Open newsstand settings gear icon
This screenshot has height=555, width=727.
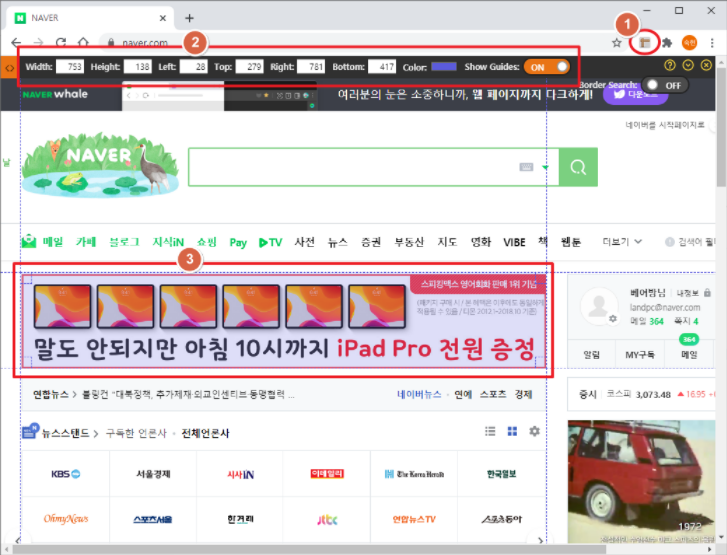pyautogui.click(x=535, y=432)
